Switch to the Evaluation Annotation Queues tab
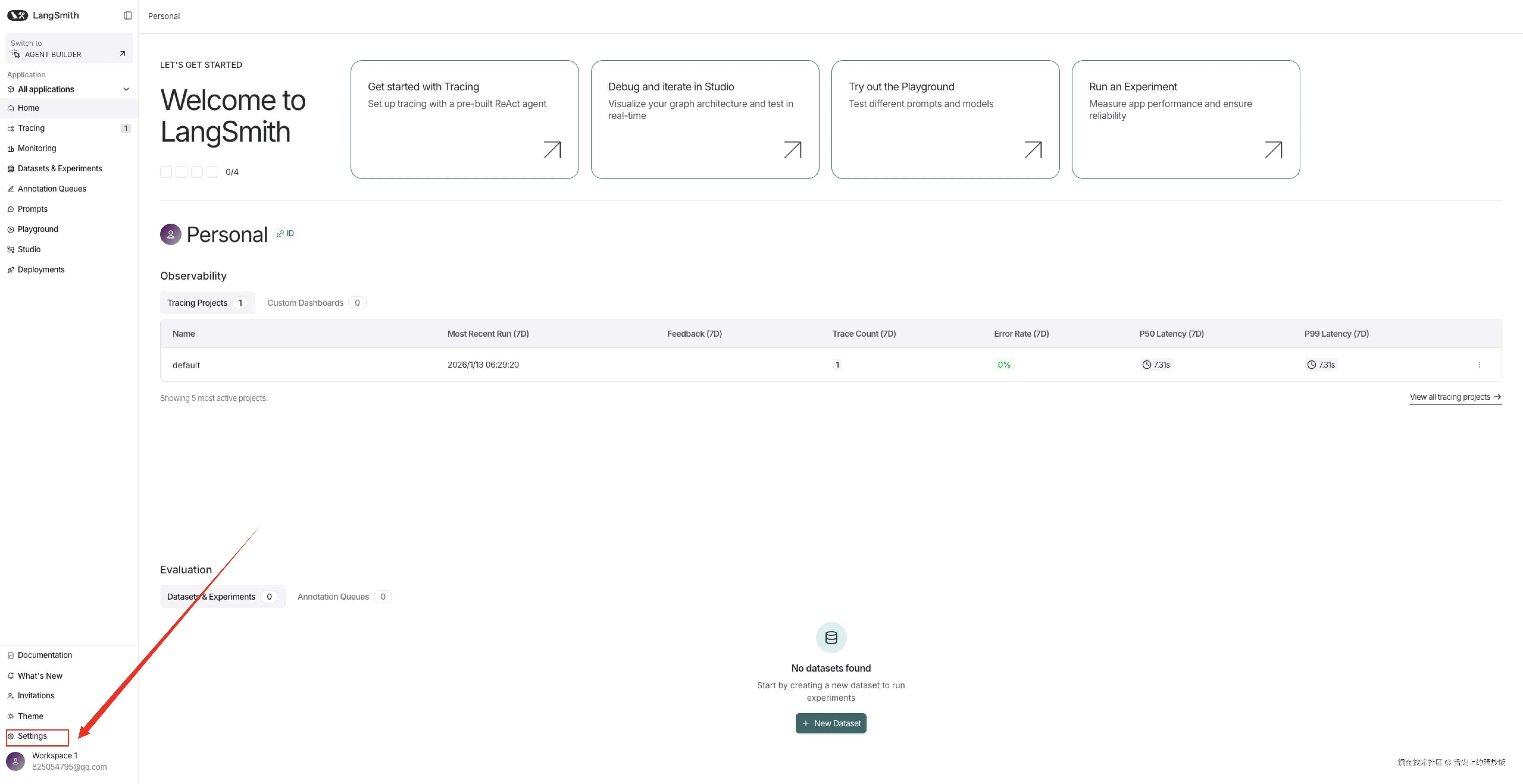Image resolution: width=1523 pixels, height=784 pixels. pyautogui.click(x=344, y=597)
